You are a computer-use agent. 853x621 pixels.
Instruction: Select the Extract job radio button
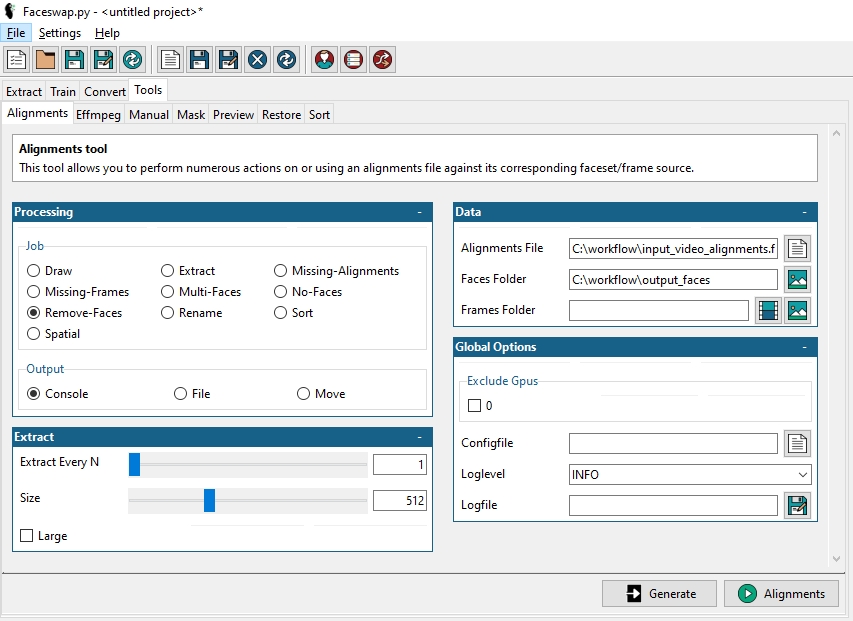(x=188, y=271)
